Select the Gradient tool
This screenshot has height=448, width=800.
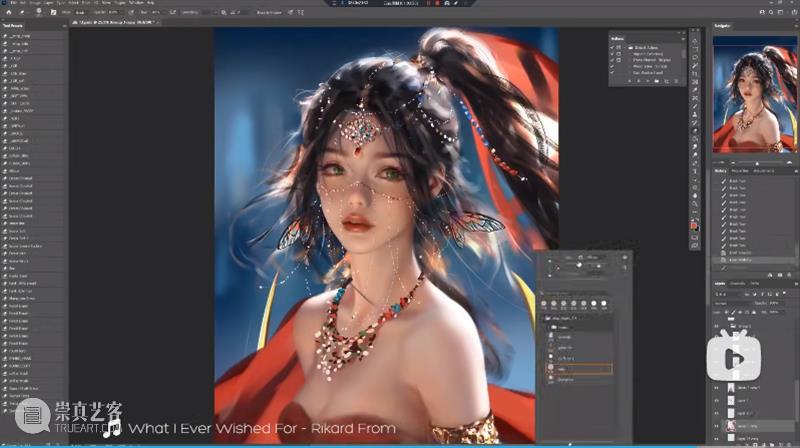coord(695,138)
